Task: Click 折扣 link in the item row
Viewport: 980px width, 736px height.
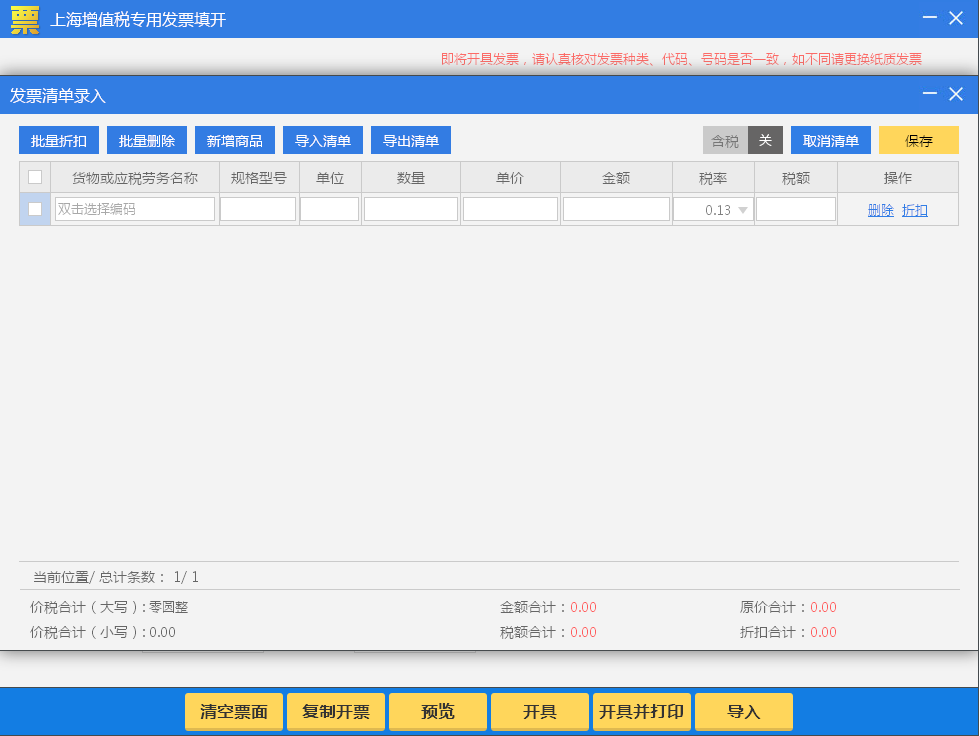Action: (914, 211)
